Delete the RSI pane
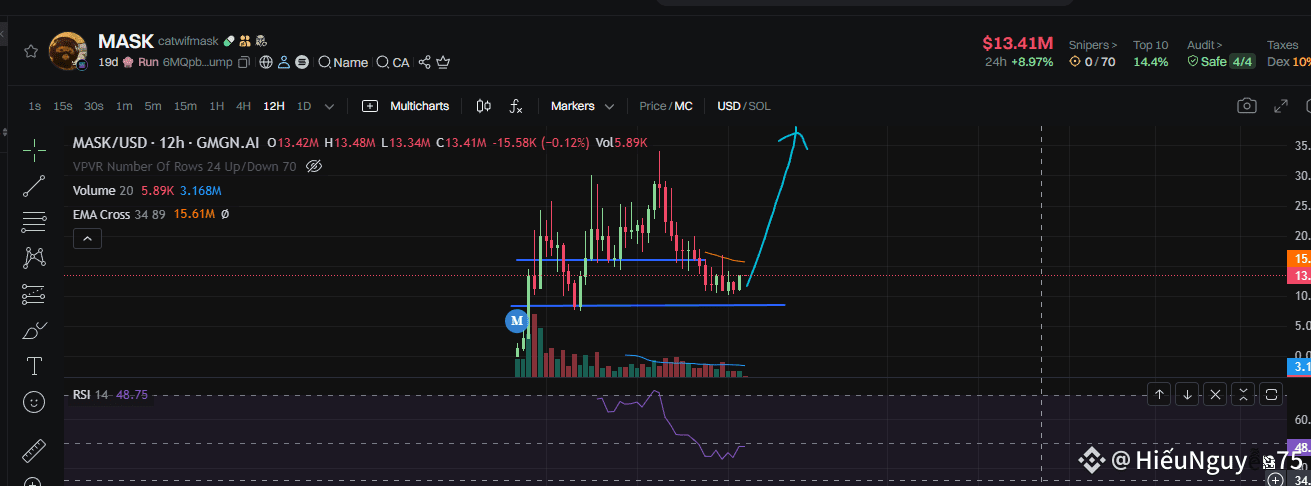 [1214, 394]
